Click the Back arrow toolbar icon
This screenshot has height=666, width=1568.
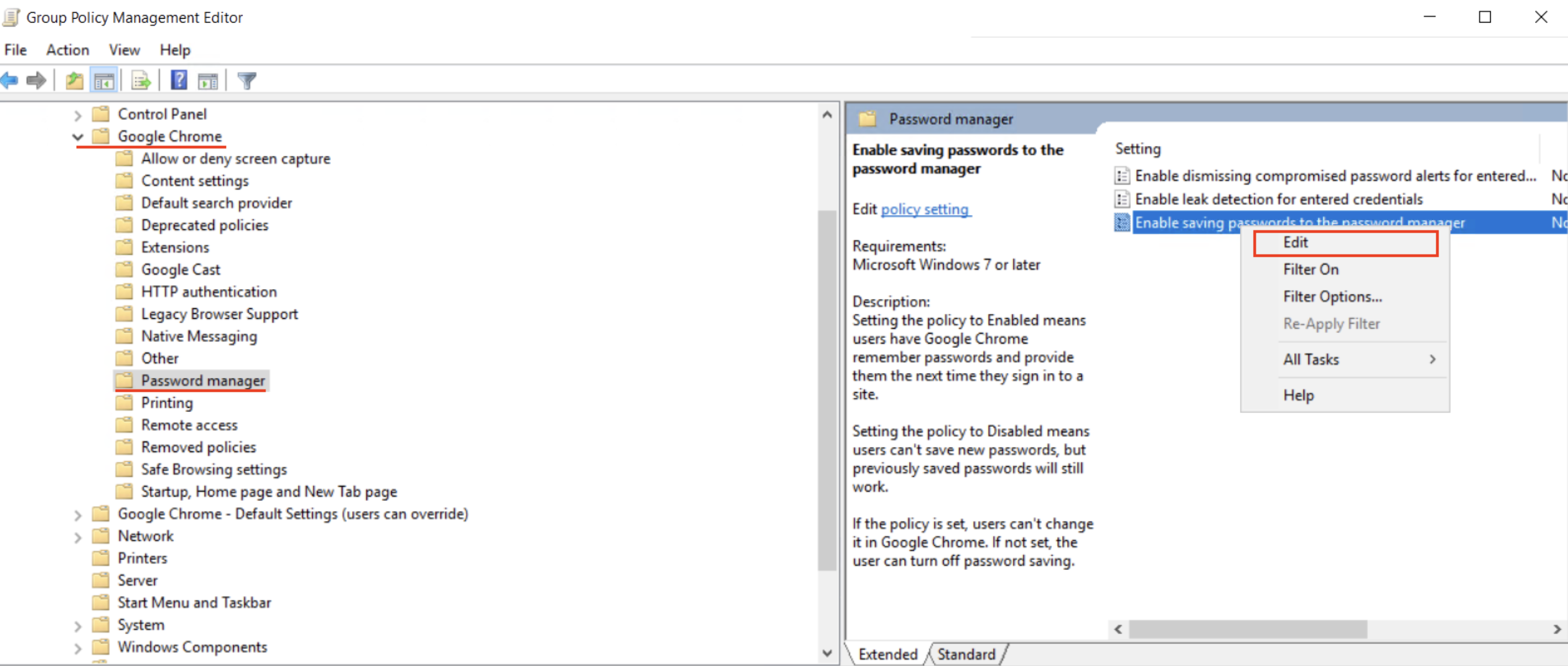coord(9,80)
